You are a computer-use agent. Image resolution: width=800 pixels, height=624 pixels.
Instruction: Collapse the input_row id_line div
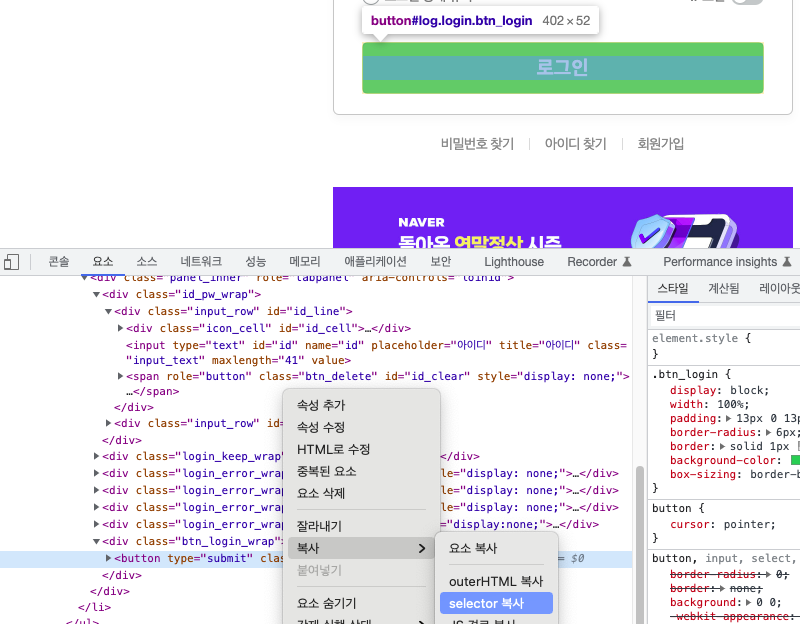tap(109, 311)
